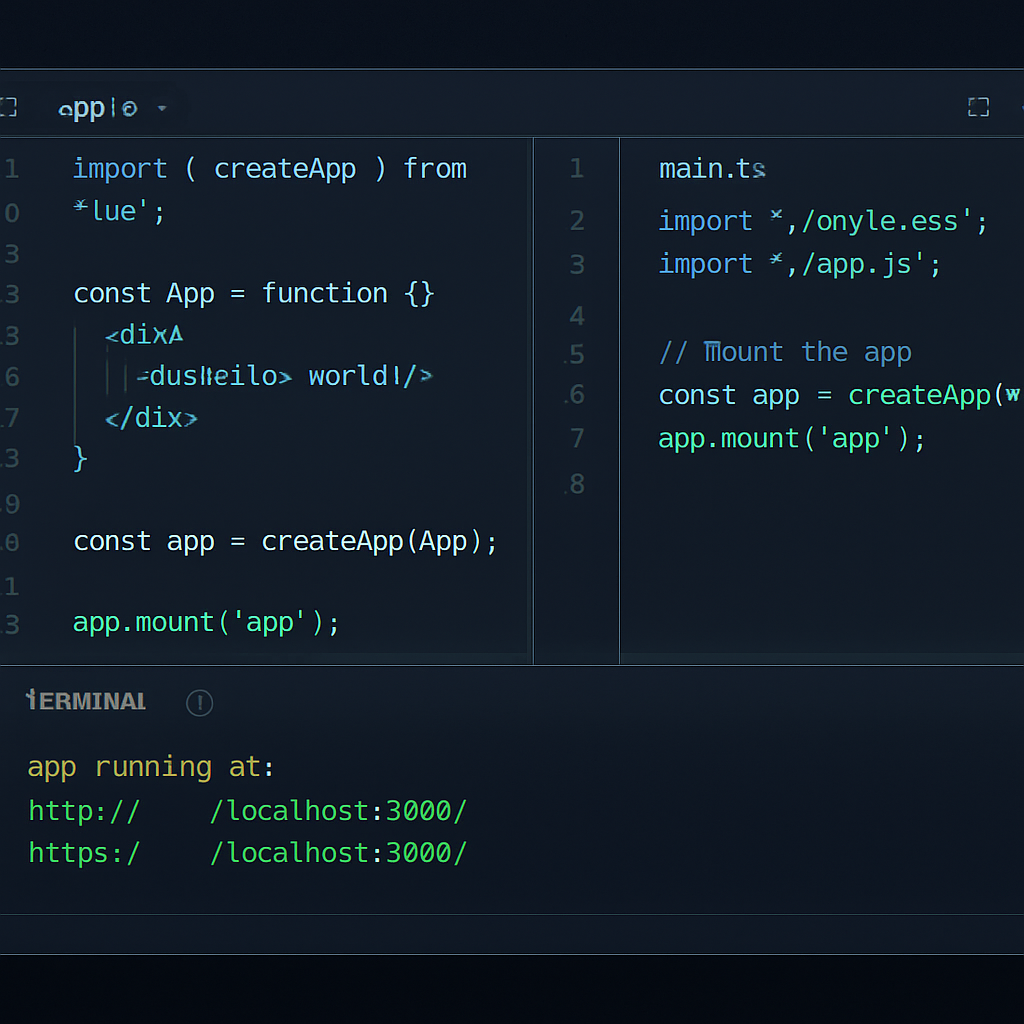Open the dropdown arrow beside the app tab
Viewport: 1024px width, 1024px height.
162,108
